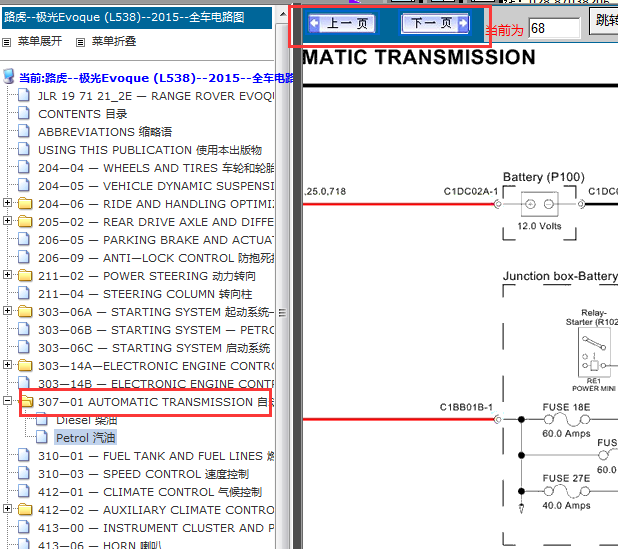The image size is (618, 549).
Task: Open ABBREVIATIONS 缩略语 page
Action: click(105, 132)
